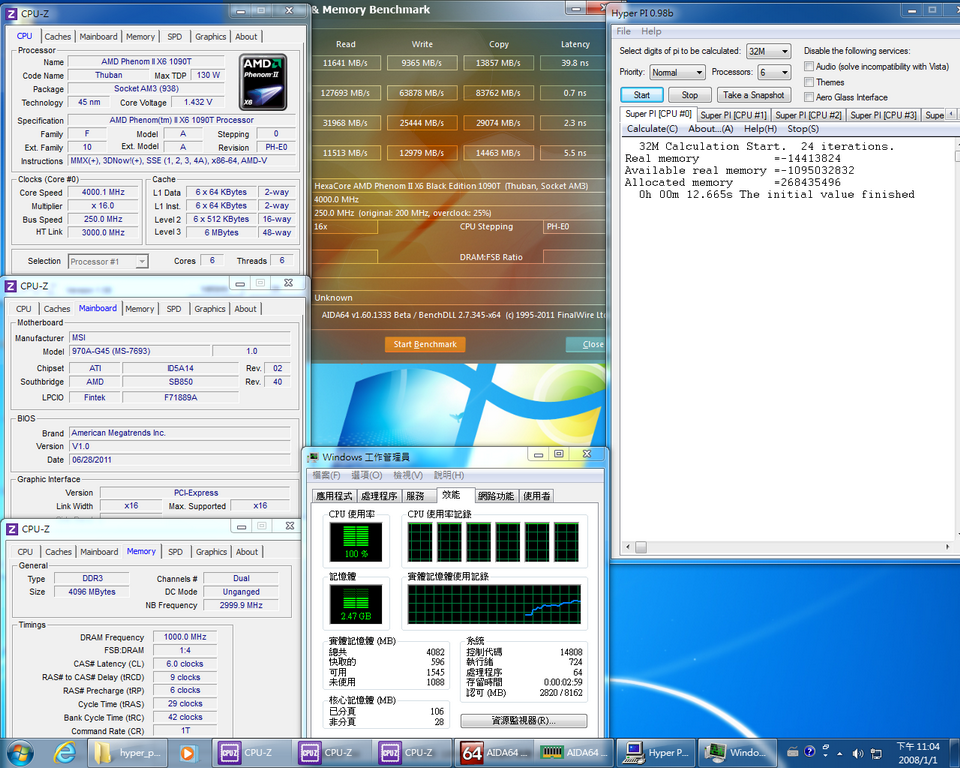Open the Applications (應用程式) tab in Task Manager

click(334, 496)
